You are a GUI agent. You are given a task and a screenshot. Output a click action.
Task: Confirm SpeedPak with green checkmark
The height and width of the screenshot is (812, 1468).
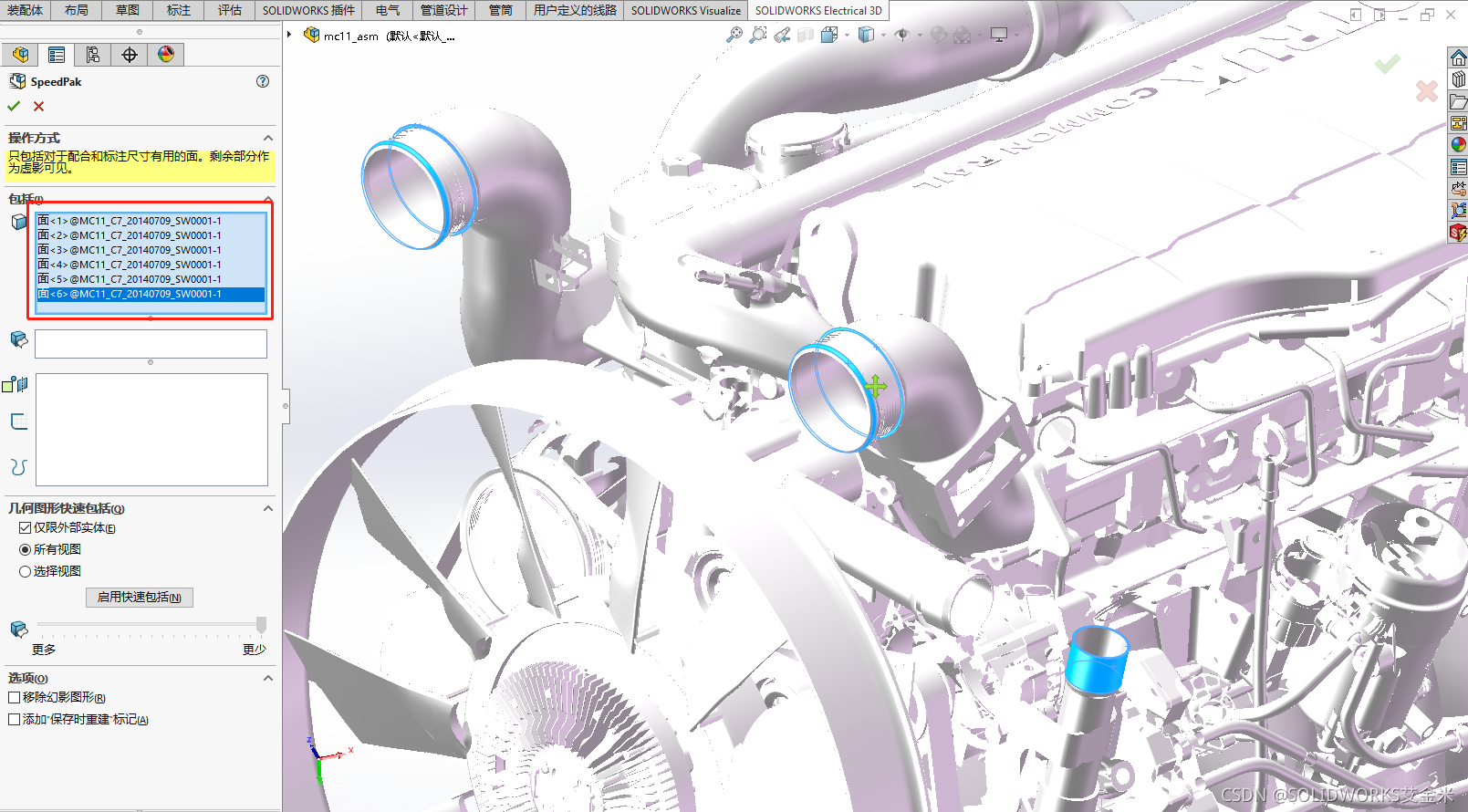click(x=14, y=106)
